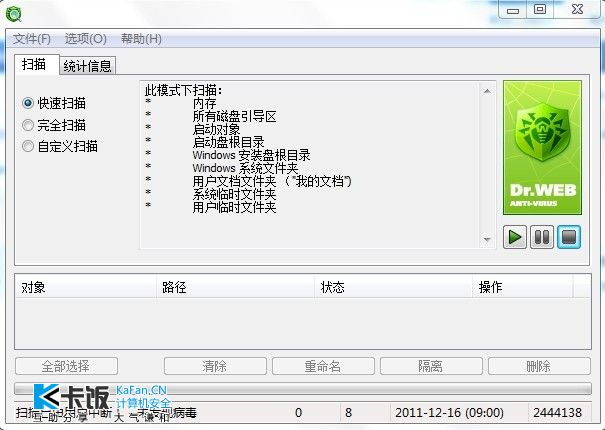Maximize the Dr.Web scanner window
The height and width of the screenshot is (430, 605).
click(x=540, y=9)
